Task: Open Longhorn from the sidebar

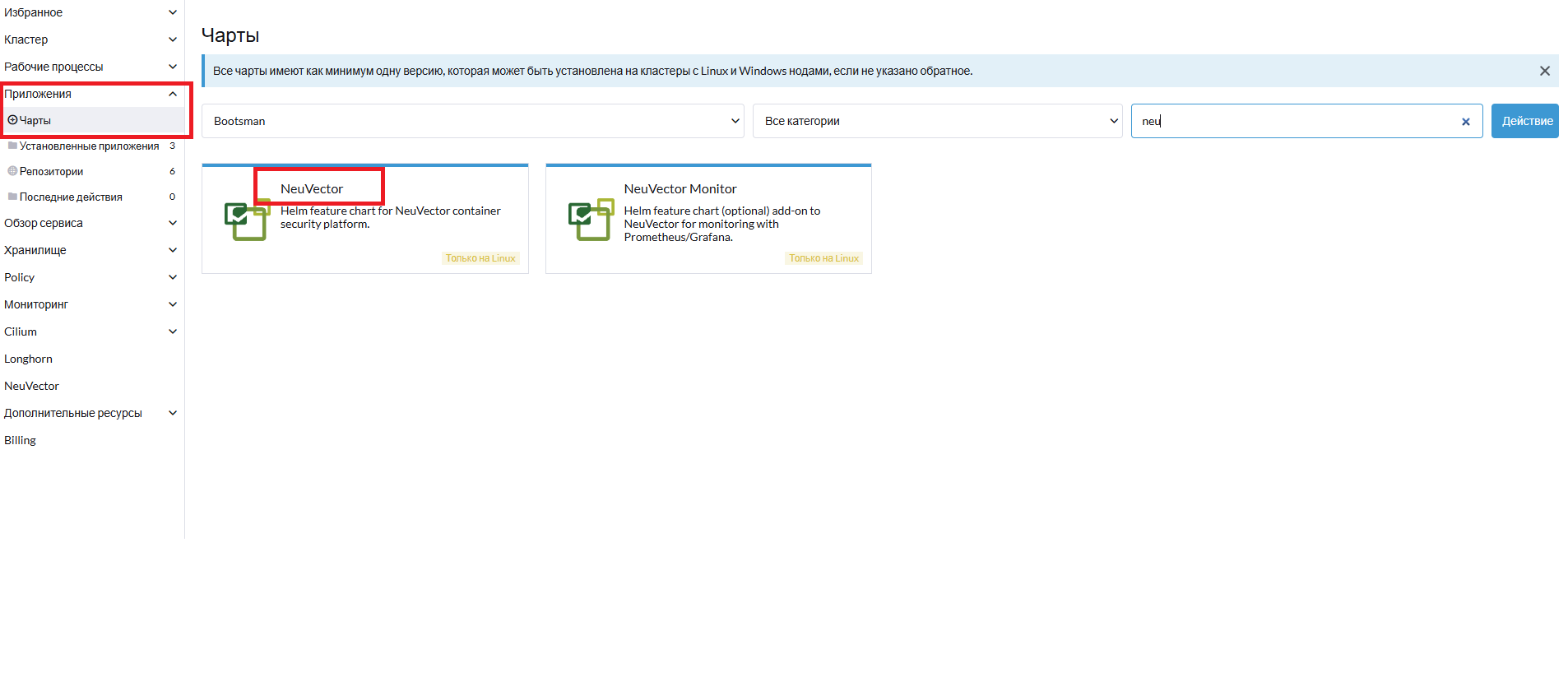Action: (x=29, y=359)
